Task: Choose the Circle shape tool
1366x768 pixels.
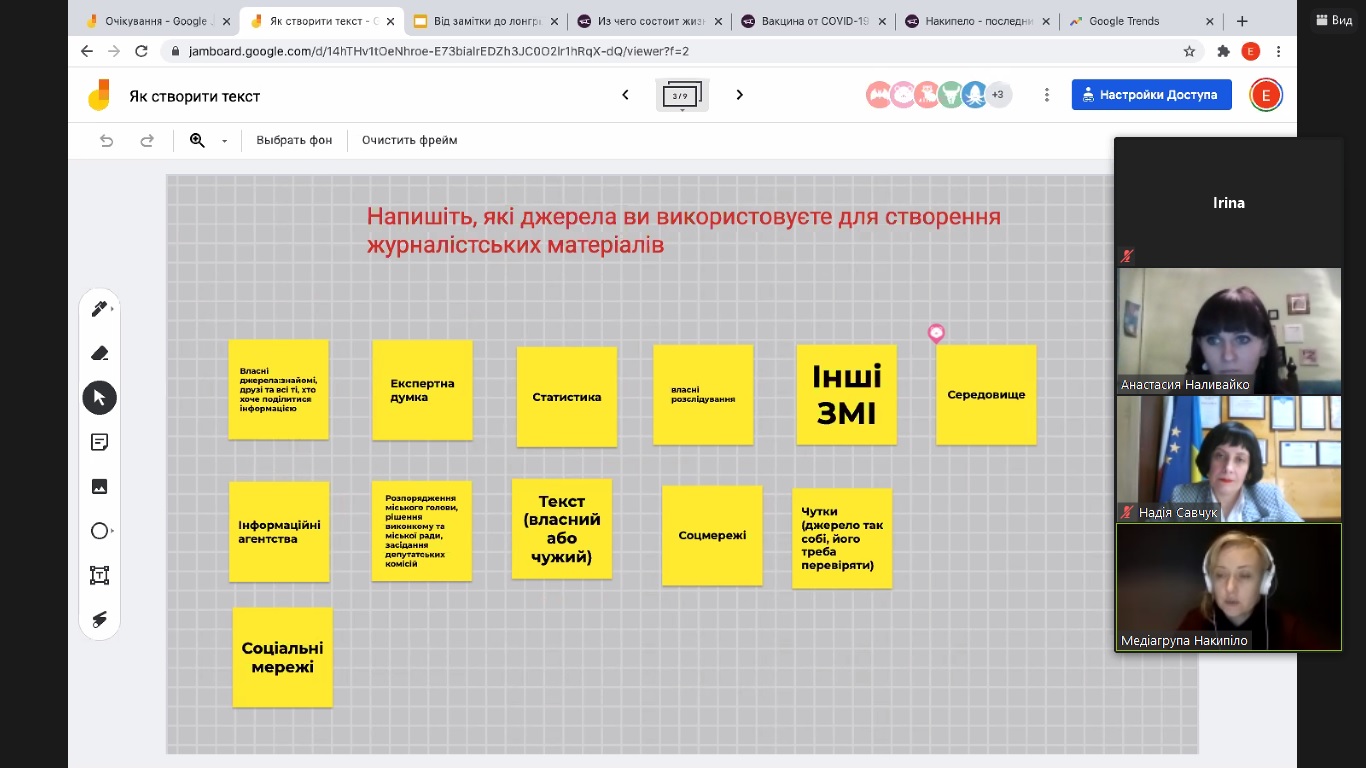Action: coord(99,531)
